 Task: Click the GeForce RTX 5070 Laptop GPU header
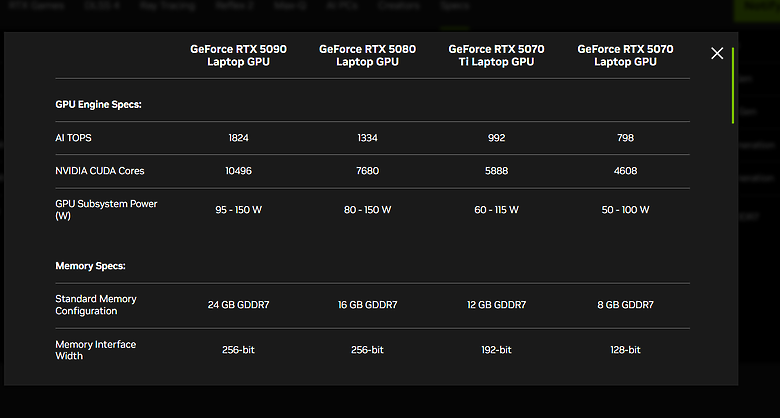[625, 55]
